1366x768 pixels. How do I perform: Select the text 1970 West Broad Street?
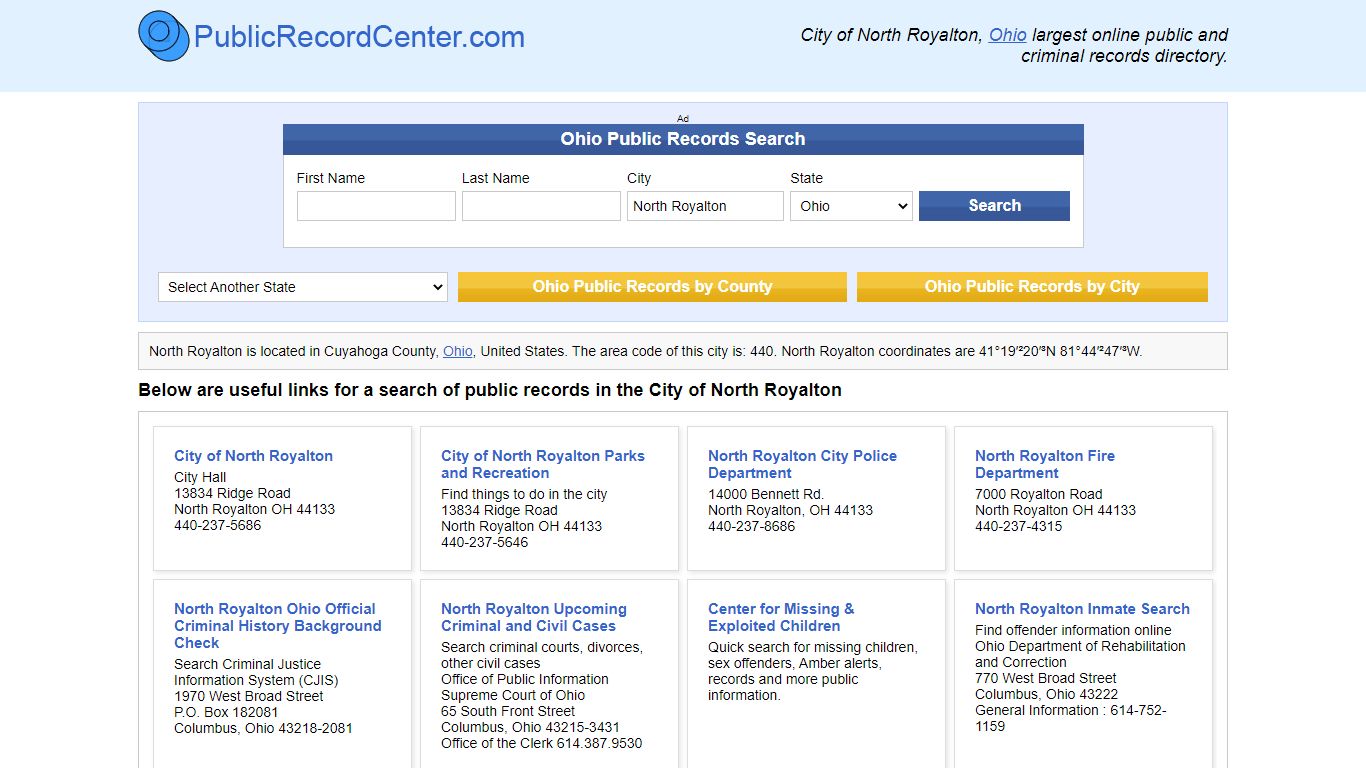tap(249, 696)
